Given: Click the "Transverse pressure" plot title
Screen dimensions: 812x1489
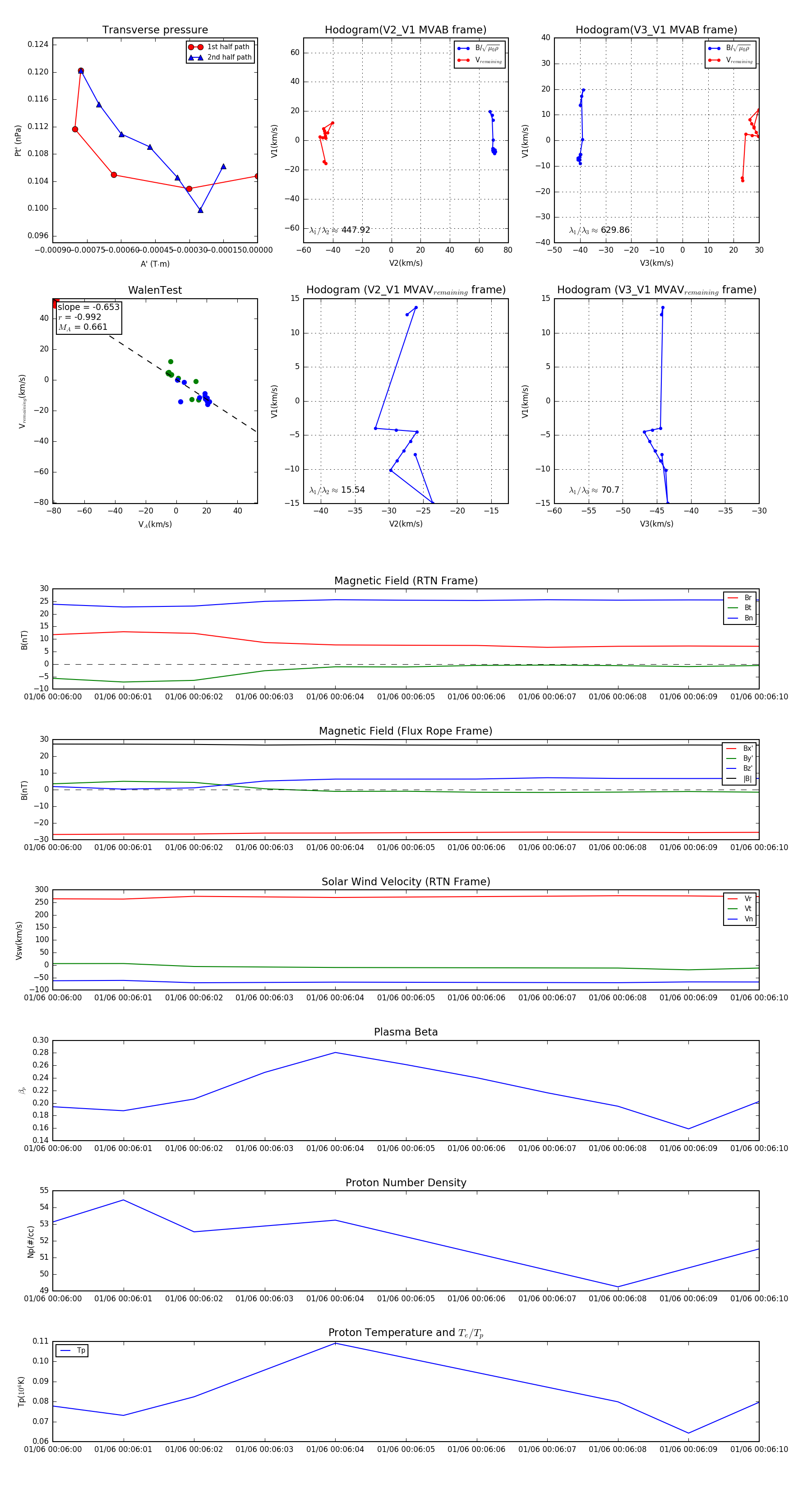Looking at the screenshot, I should [x=155, y=30].
